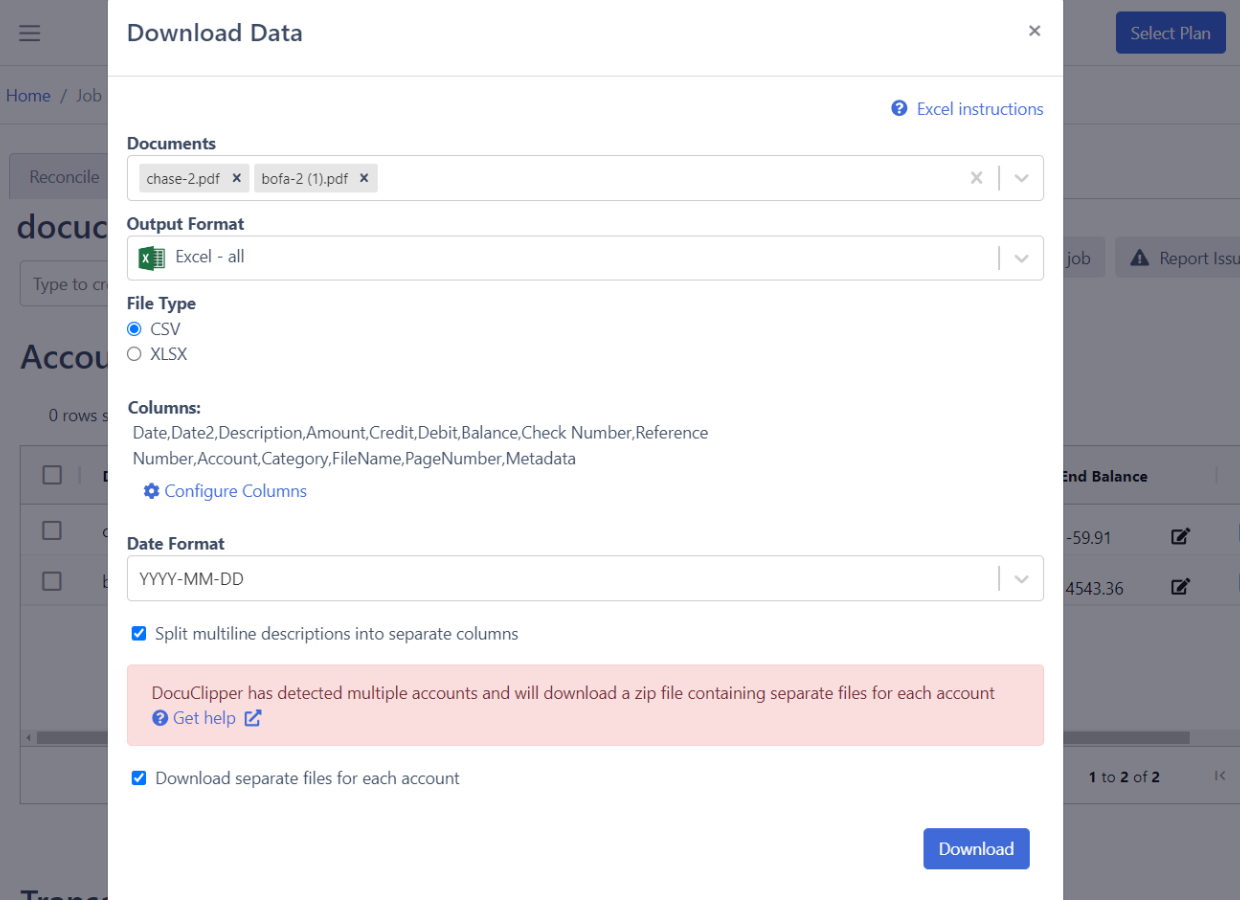Click the Excel instructions help icon
This screenshot has height=900, width=1240.
click(899, 109)
